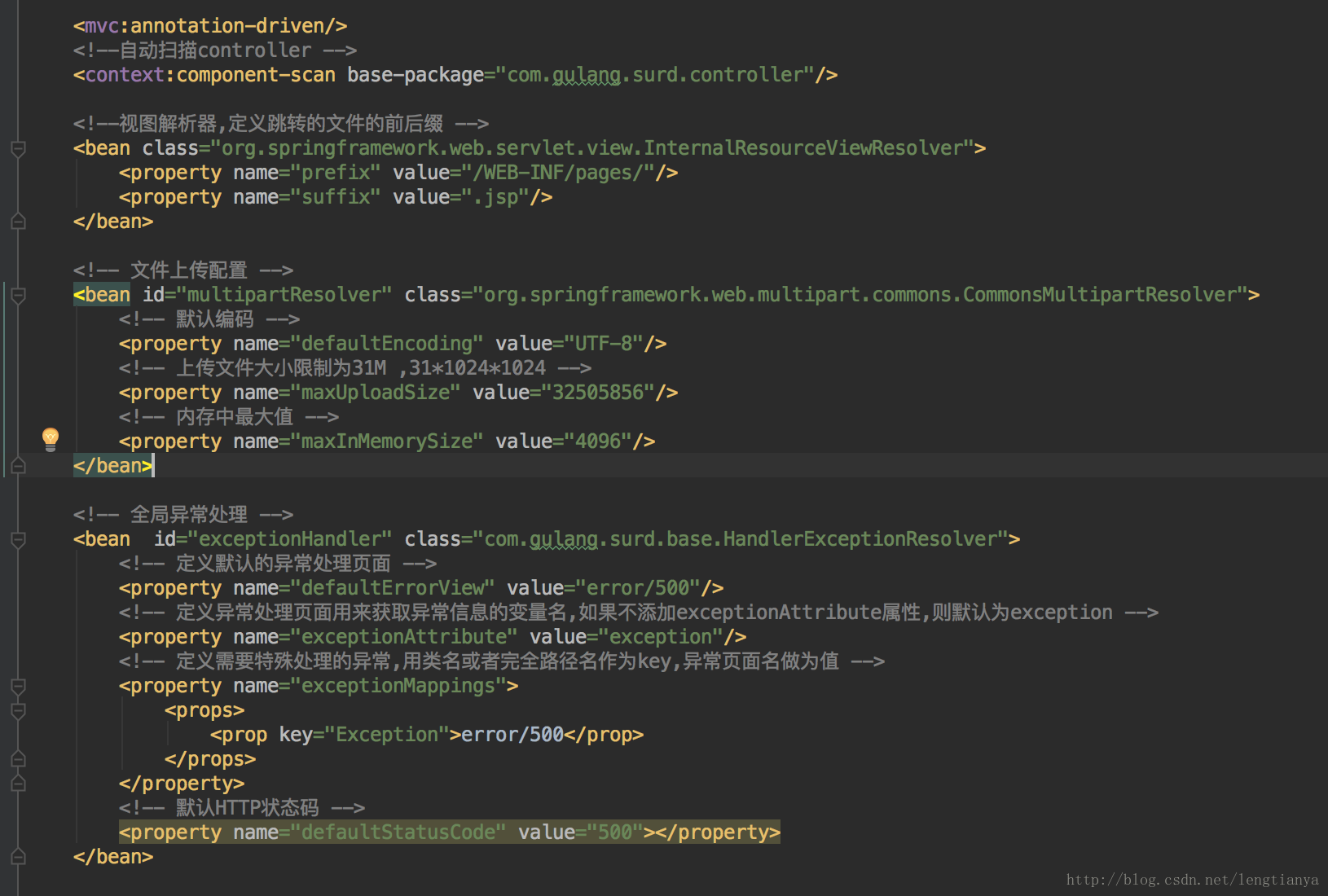This screenshot has height=896, width=1328.
Task: Click the "defaultErrorView" property name
Action: pyautogui.click(x=393, y=588)
